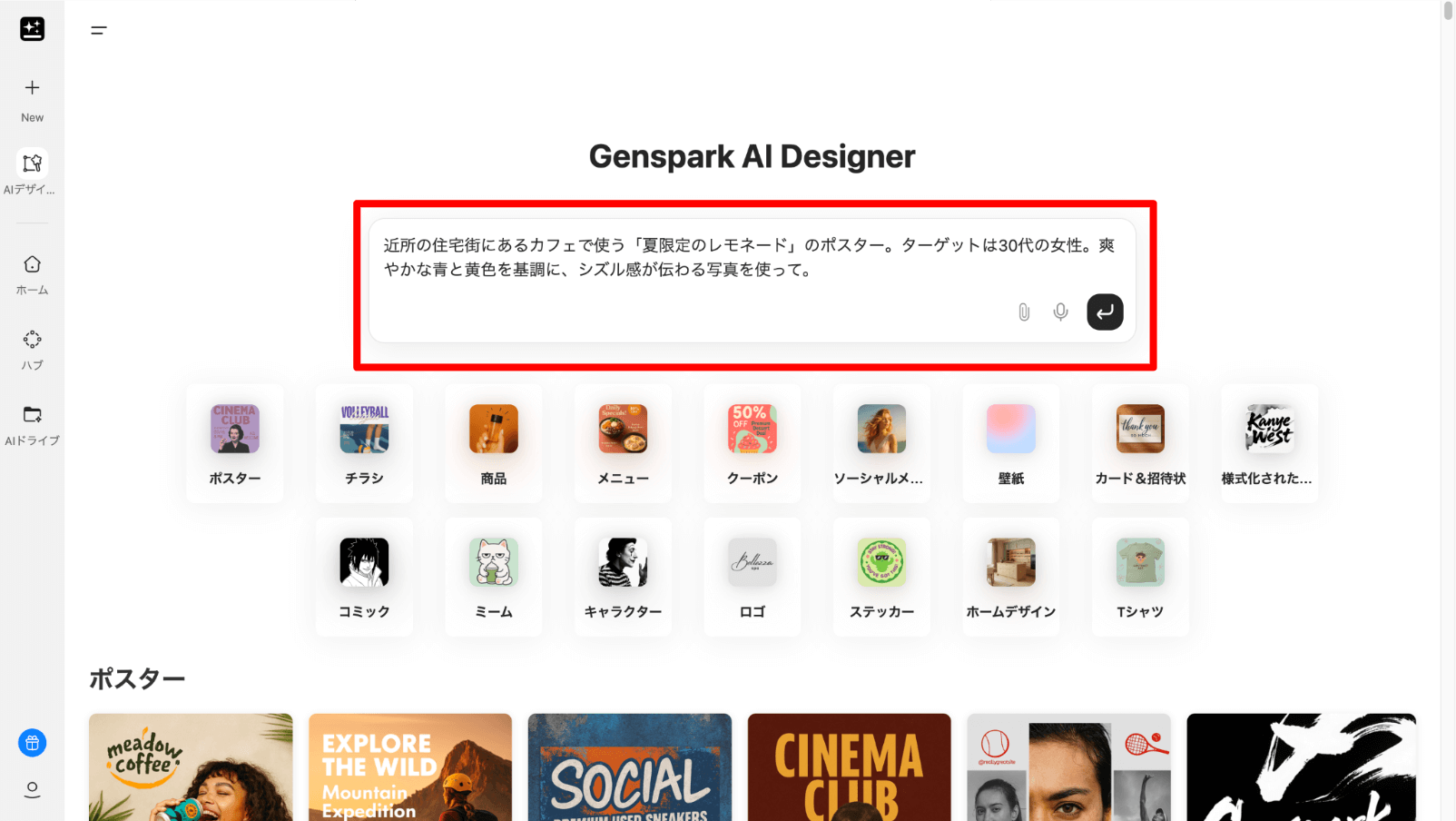1456x821 pixels.
Task: Select the ポスター (Poster) category
Action: [x=235, y=443]
